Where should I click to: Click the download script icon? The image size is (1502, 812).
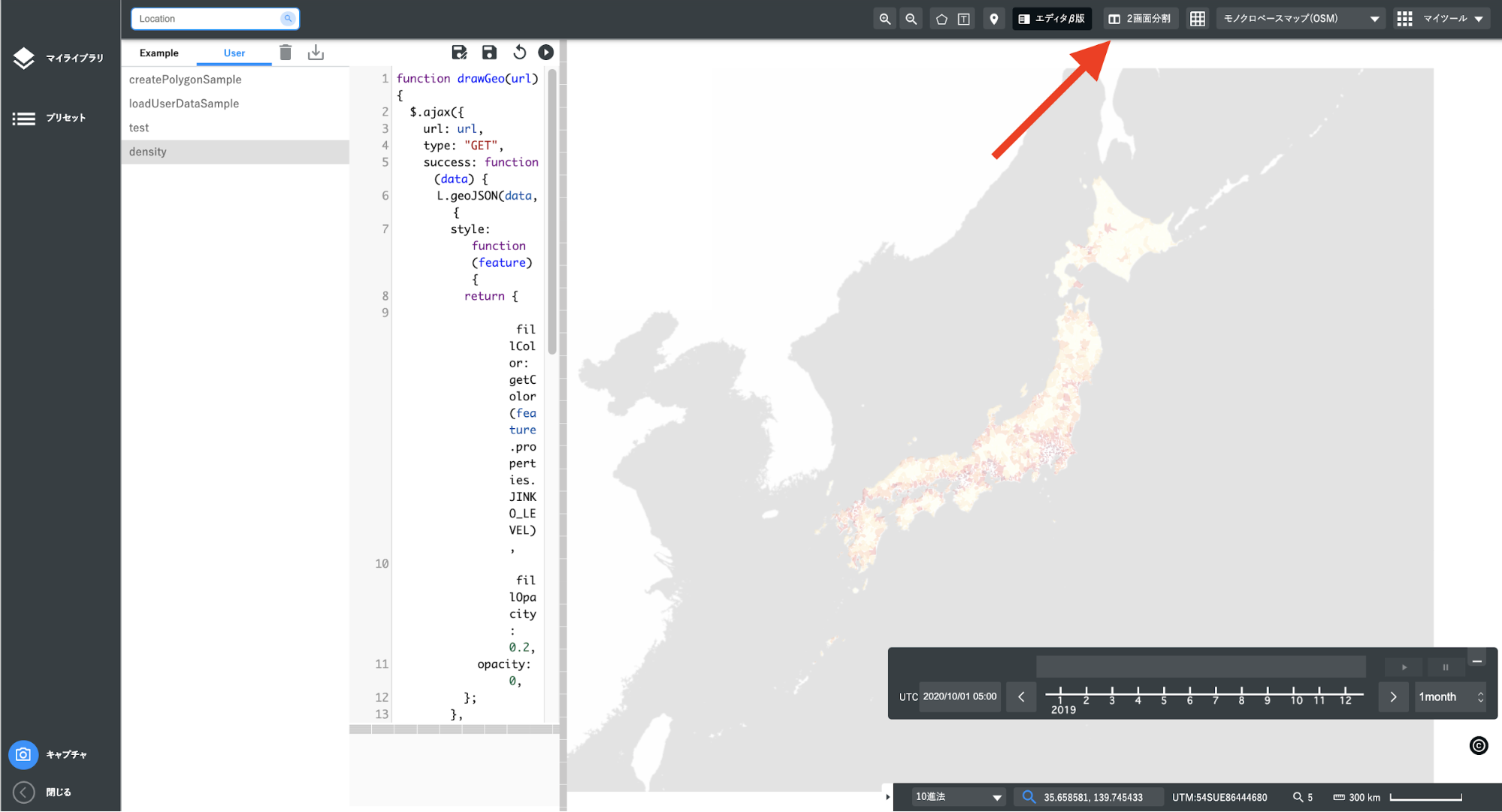pos(316,52)
